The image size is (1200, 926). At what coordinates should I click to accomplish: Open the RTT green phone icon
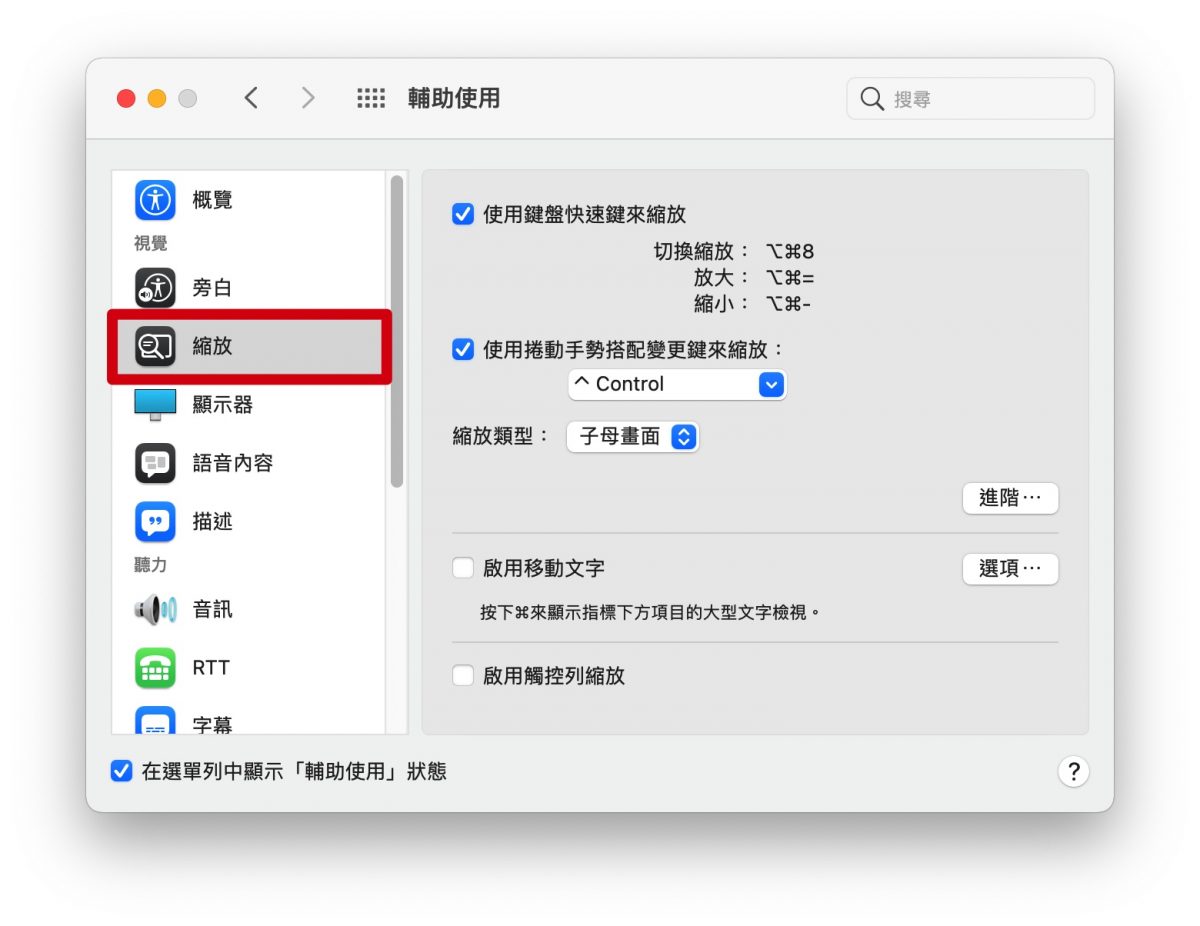(x=155, y=668)
